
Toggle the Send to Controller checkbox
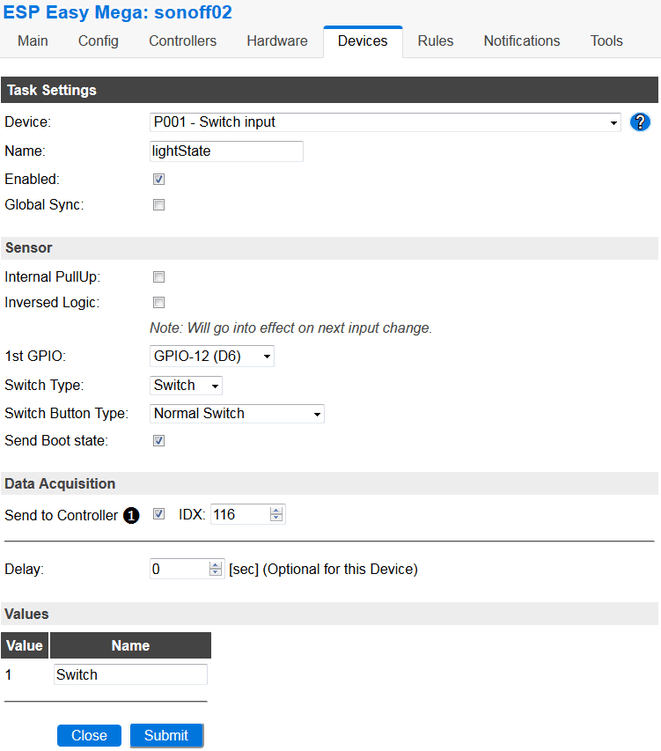click(158, 515)
